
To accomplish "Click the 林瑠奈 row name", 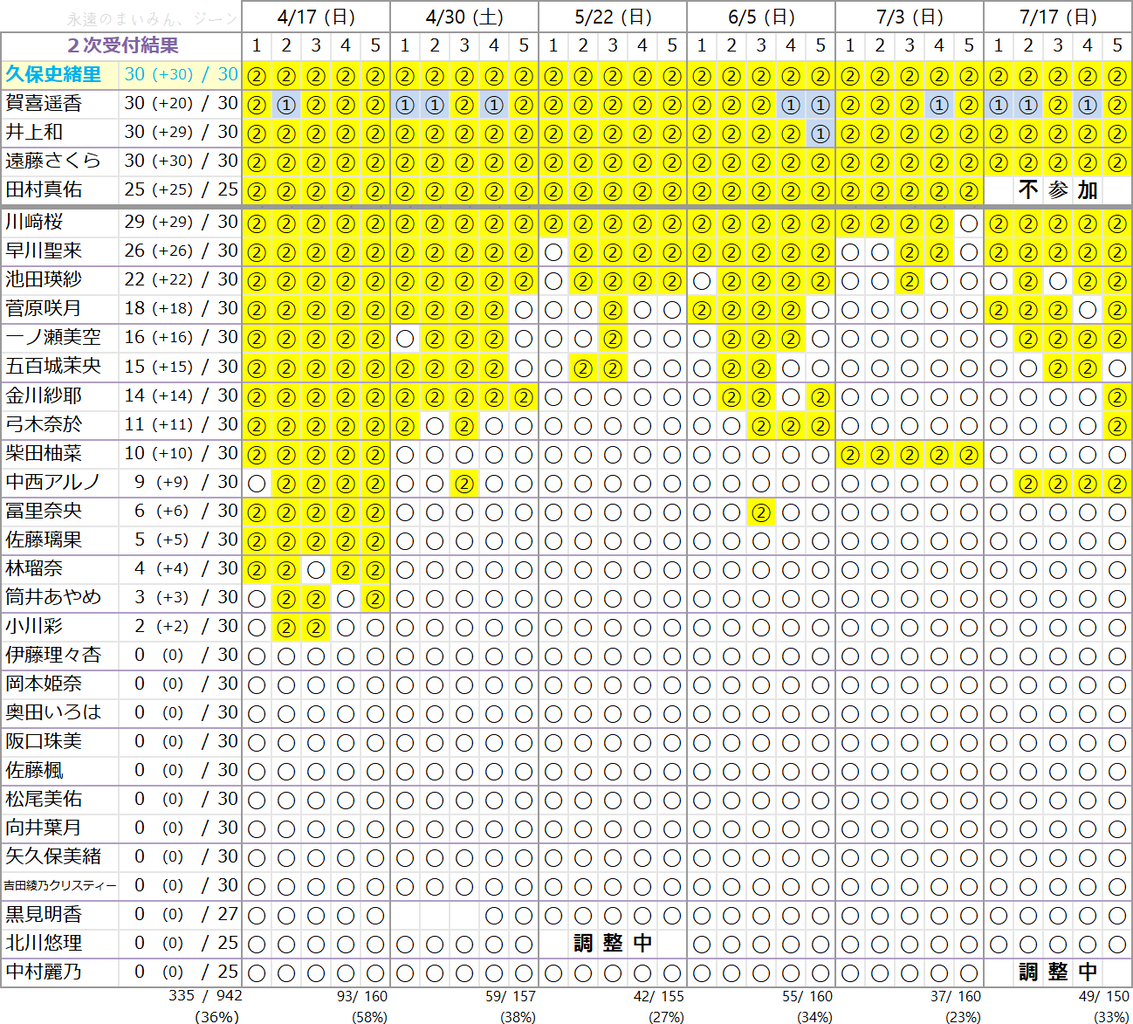I will [x=34, y=569].
